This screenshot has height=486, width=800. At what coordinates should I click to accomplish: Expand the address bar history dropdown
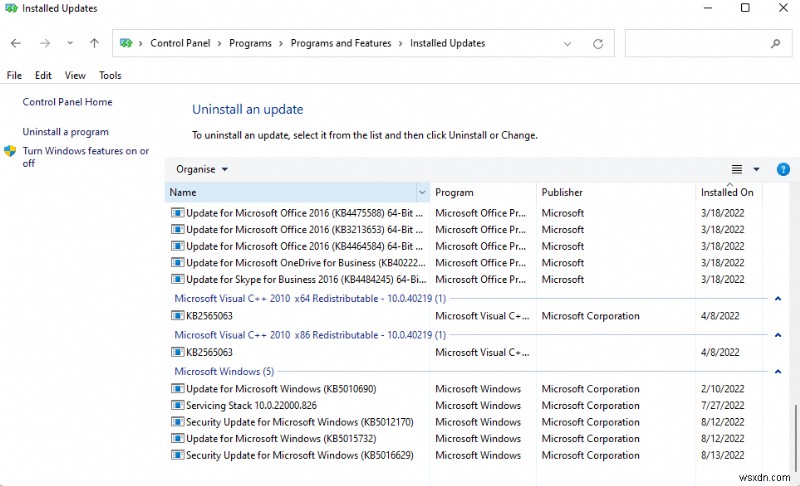[x=567, y=44]
